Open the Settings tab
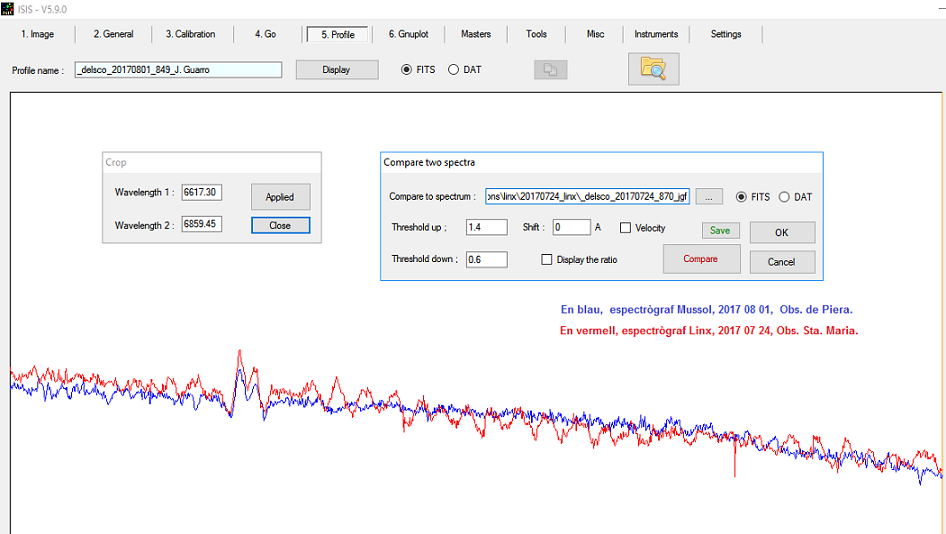Screen dimensions: 946x534 pos(726,34)
